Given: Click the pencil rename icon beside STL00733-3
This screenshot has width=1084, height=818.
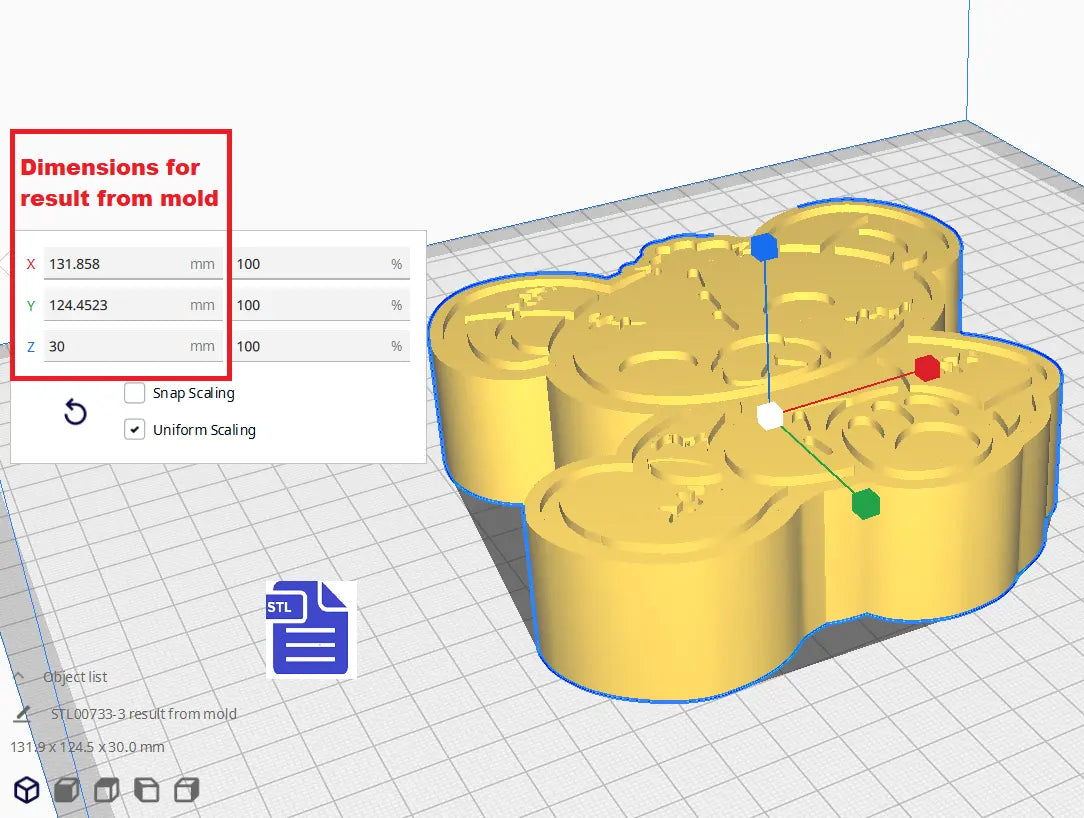Looking at the screenshot, I should click(22, 714).
